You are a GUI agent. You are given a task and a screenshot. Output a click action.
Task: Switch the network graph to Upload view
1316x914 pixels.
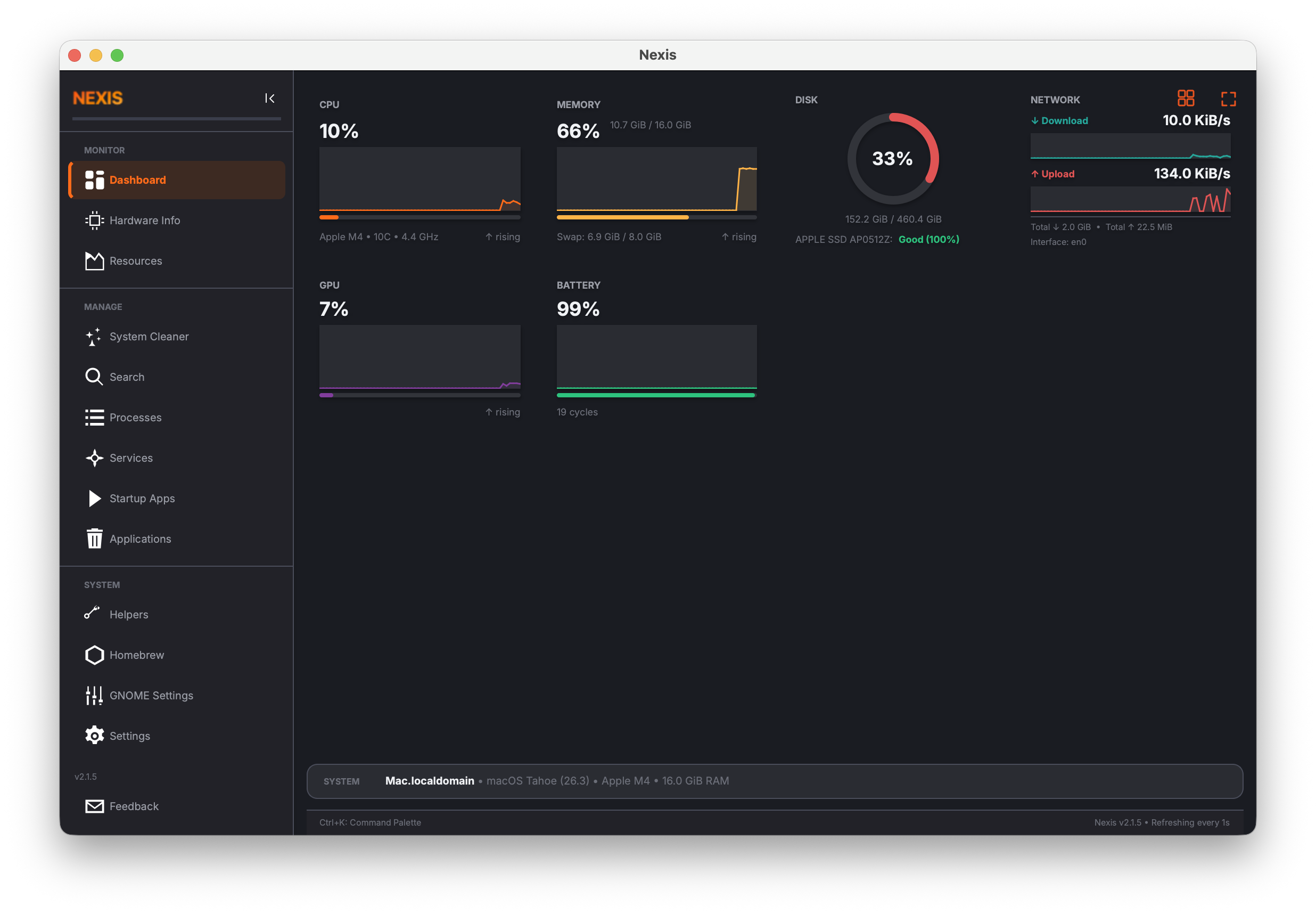coord(1052,174)
